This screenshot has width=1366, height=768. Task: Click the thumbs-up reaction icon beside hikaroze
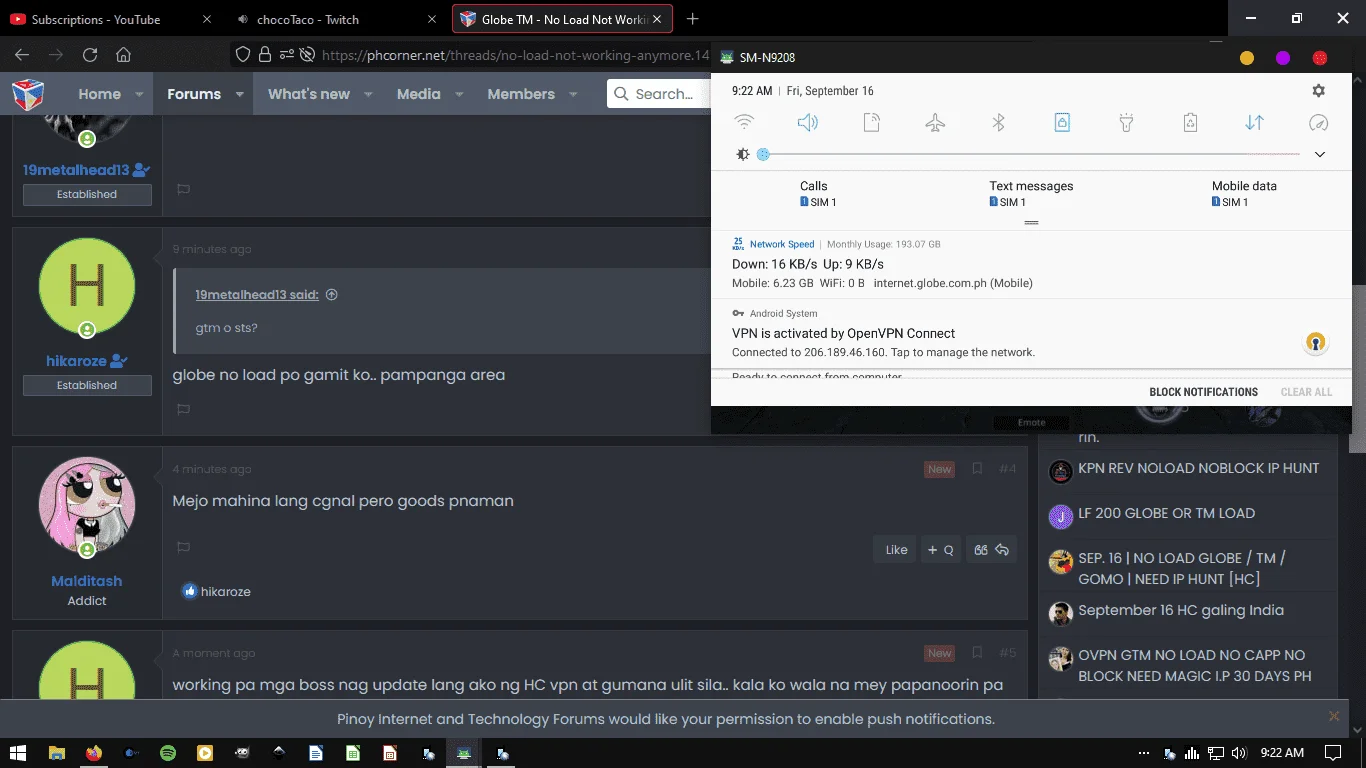(189, 591)
